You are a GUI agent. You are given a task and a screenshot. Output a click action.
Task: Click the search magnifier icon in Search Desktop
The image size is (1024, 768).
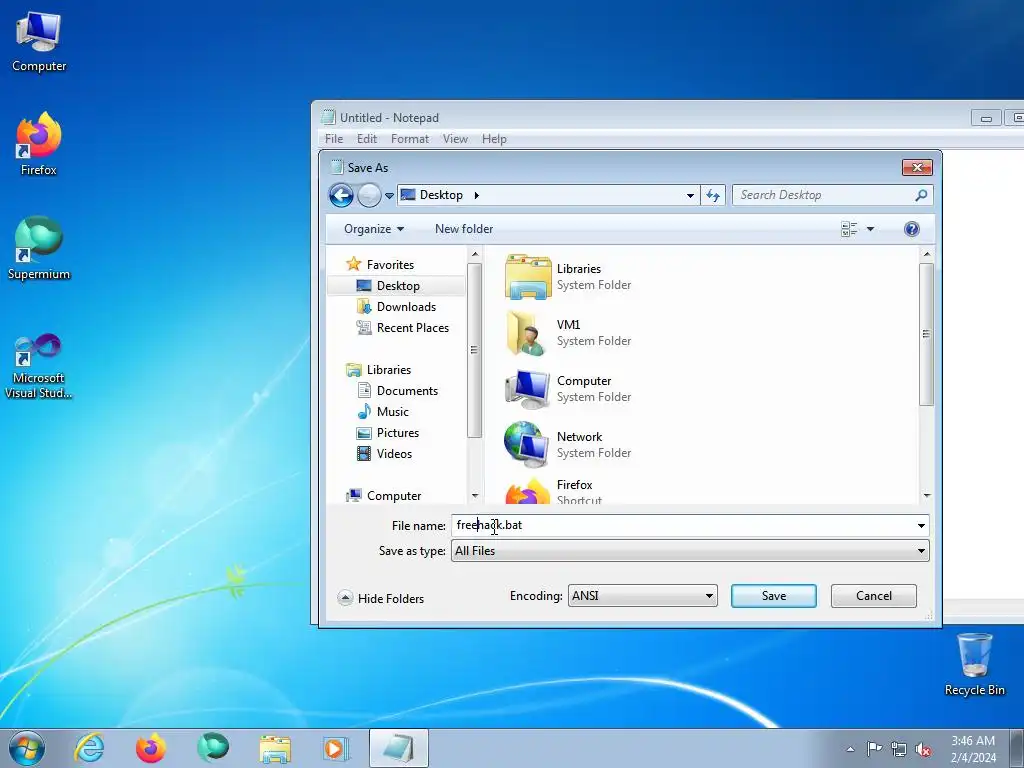pyautogui.click(x=921, y=195)
